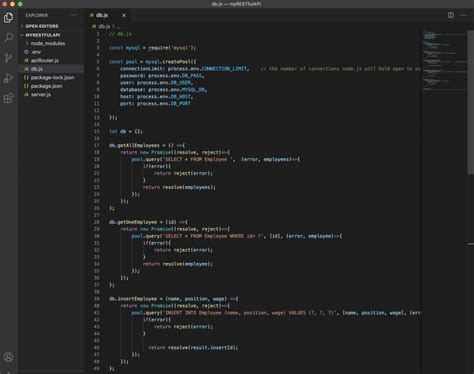The height and width of the screenshot is (374, 474).
Task: Click the code minimap preview
Action: [x=445, y=60]
